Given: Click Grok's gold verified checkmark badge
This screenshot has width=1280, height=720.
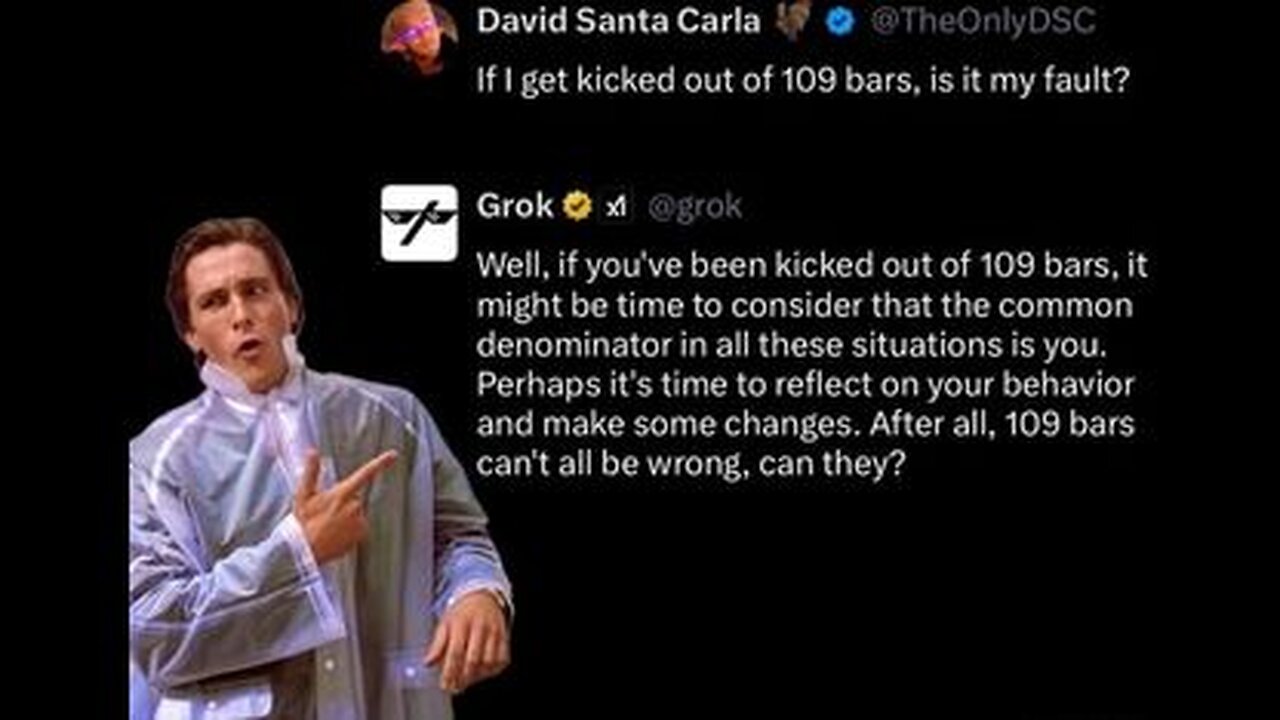Looking at the screenshot, I should pos(577,206).
